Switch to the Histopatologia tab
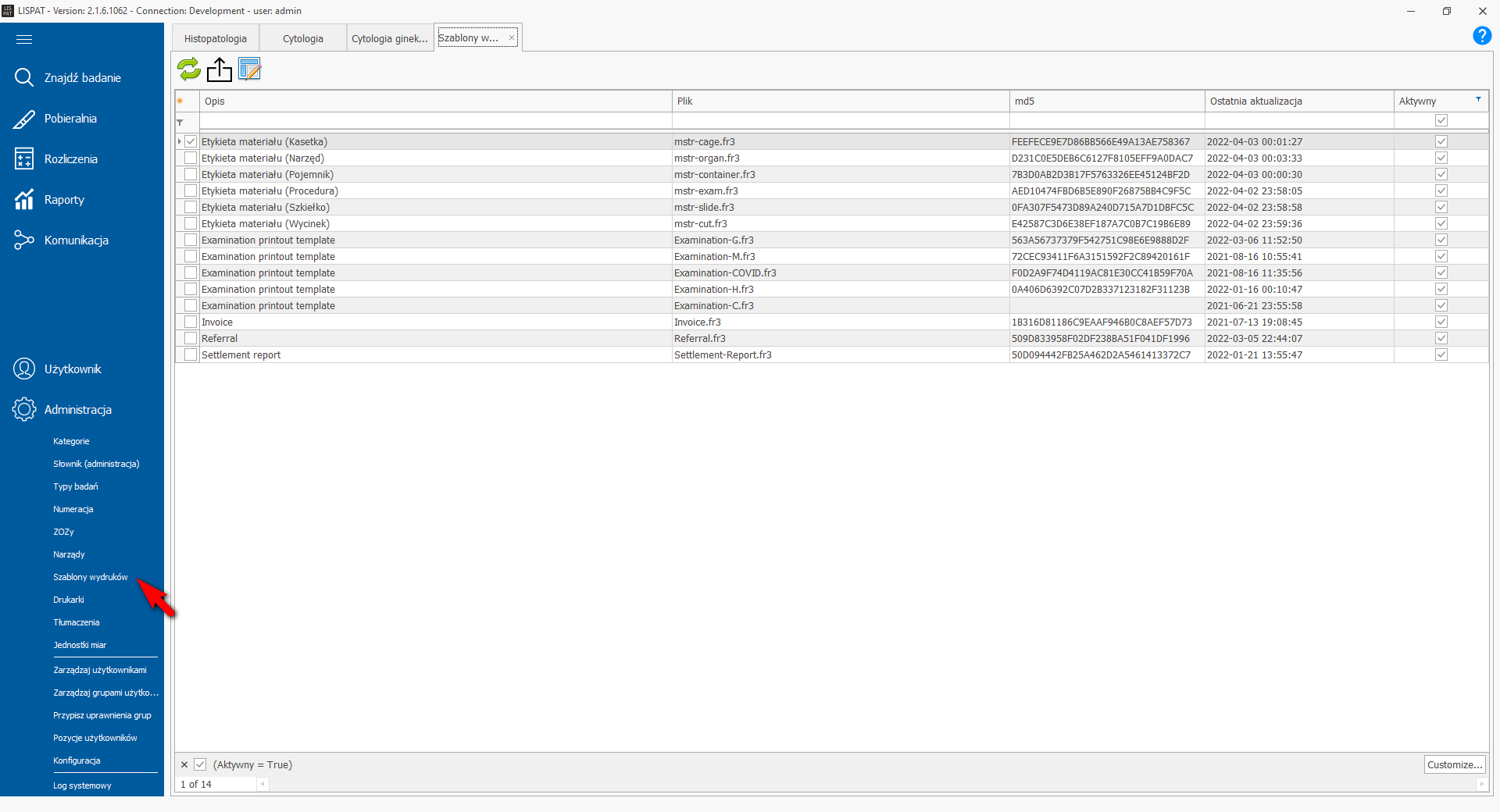1500x812 pixels. coord(215,38)
